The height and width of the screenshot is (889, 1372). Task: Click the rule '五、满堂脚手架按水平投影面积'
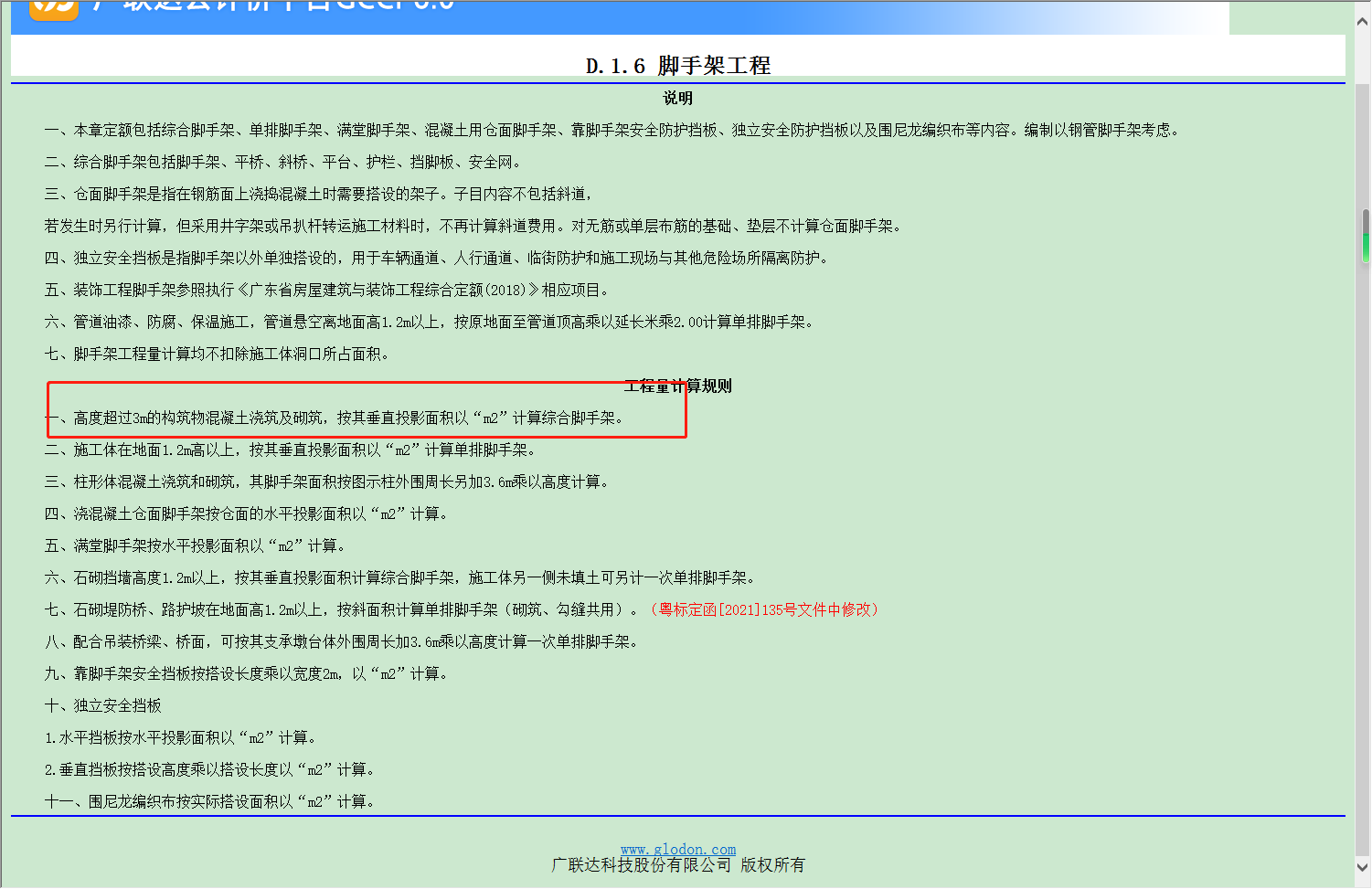click(197, 545)
